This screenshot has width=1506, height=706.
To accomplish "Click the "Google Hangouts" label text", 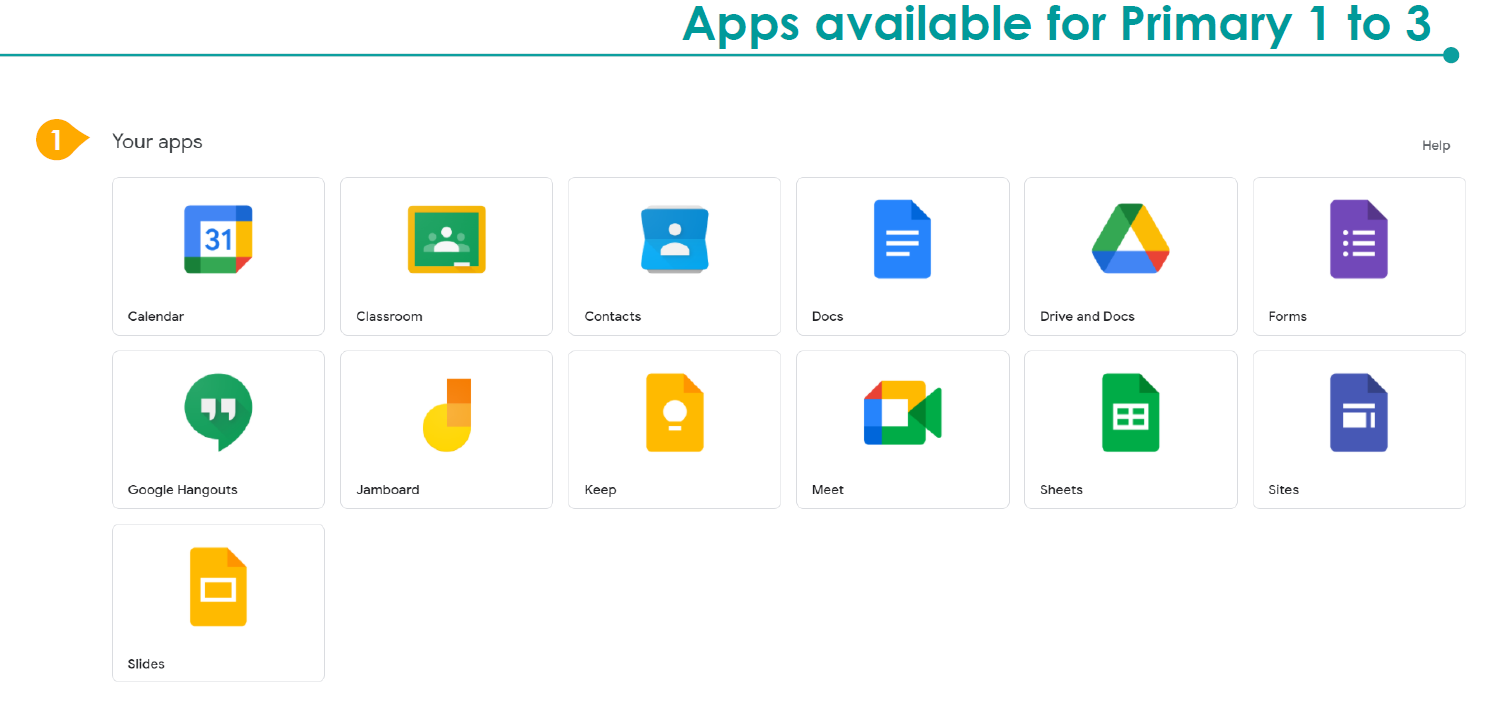I will click(182, 490).
